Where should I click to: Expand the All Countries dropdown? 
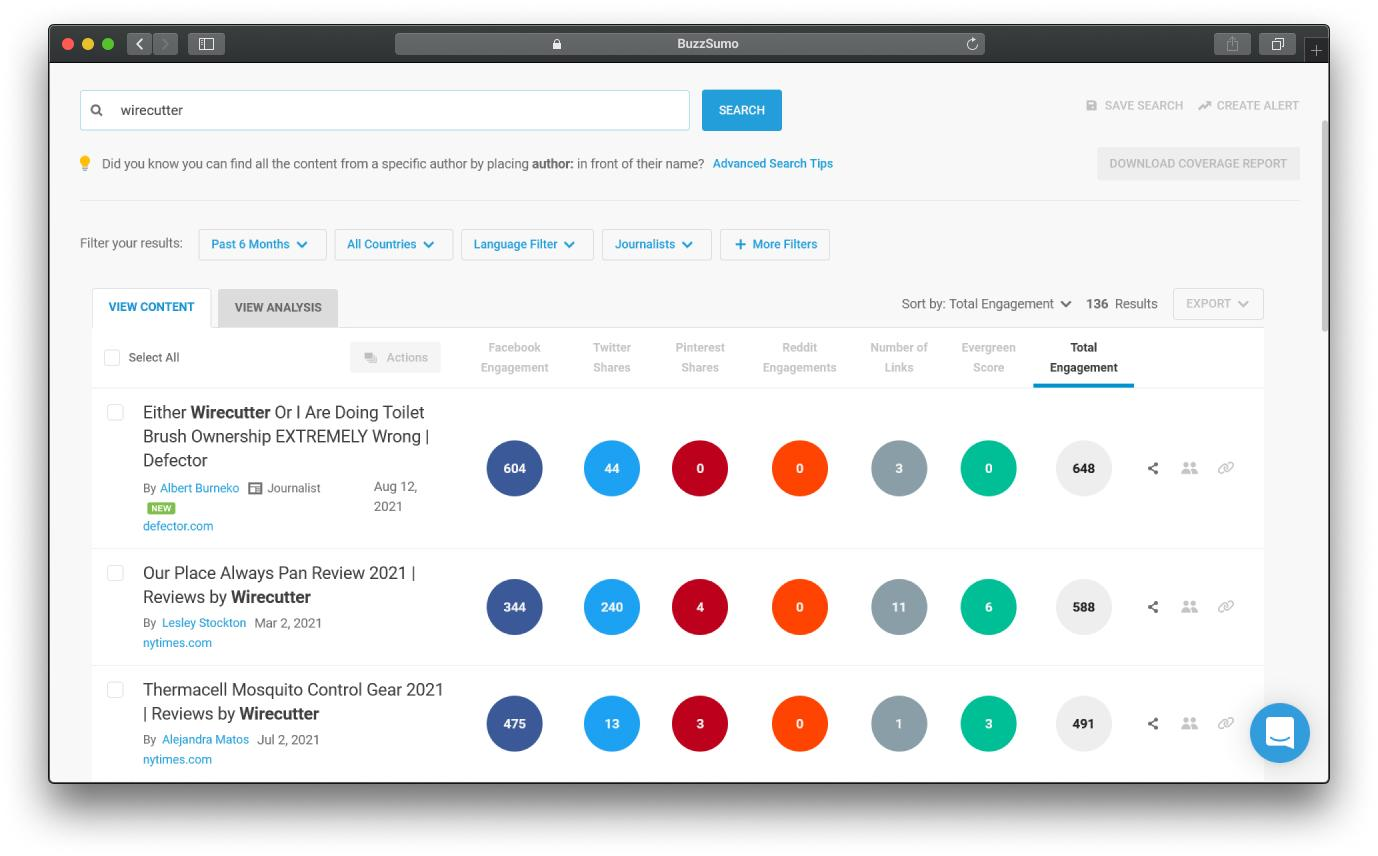[393, 244]
